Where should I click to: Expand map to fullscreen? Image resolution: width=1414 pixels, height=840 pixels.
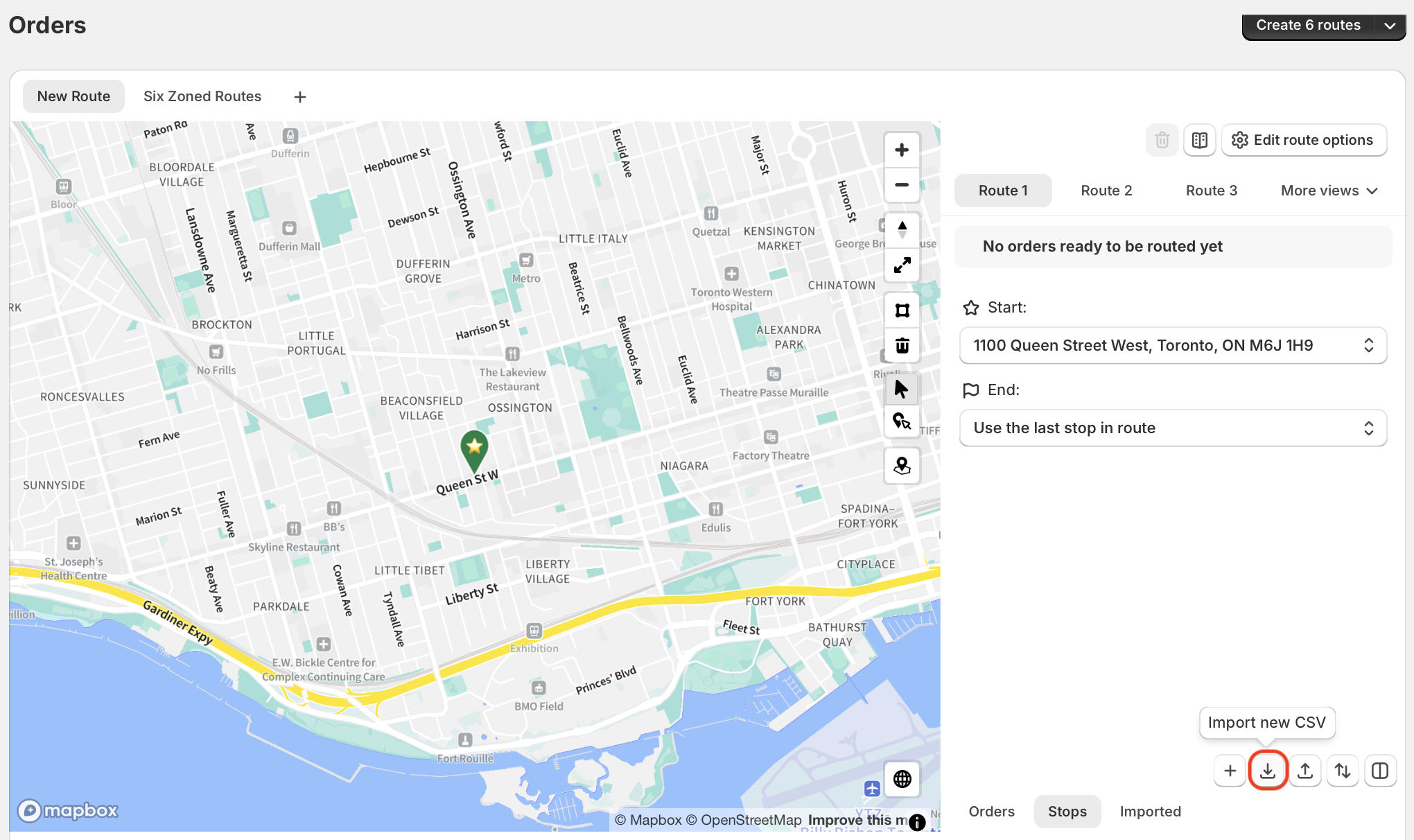tap(902, 265)
